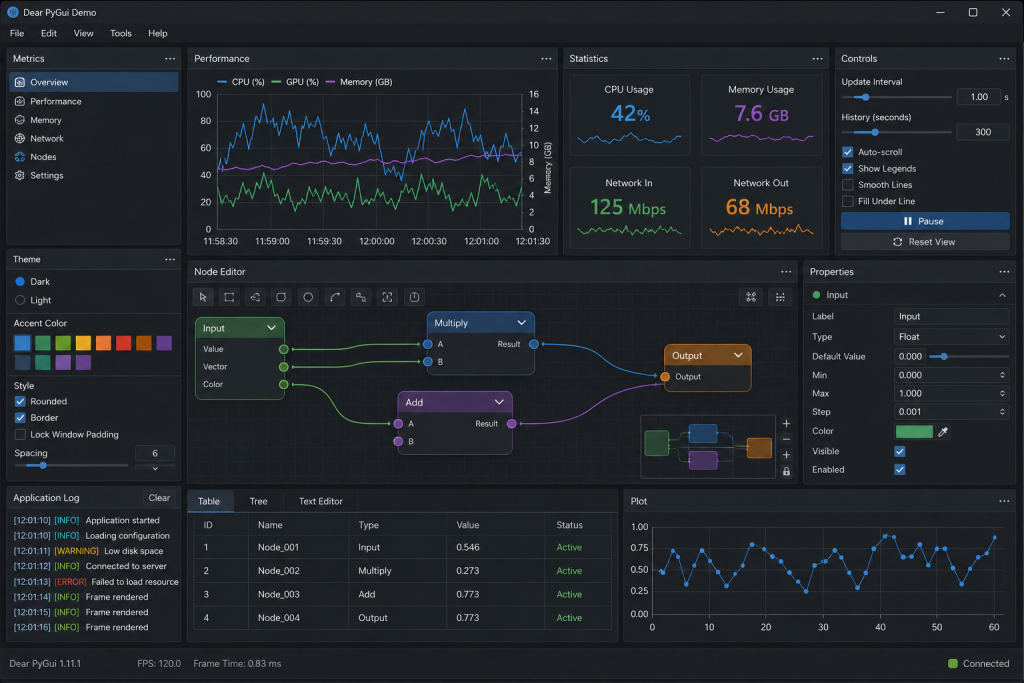1024x683 pixels.
Task: Open the Node Editor panel ellipsis menu
Action: [786, 272]
